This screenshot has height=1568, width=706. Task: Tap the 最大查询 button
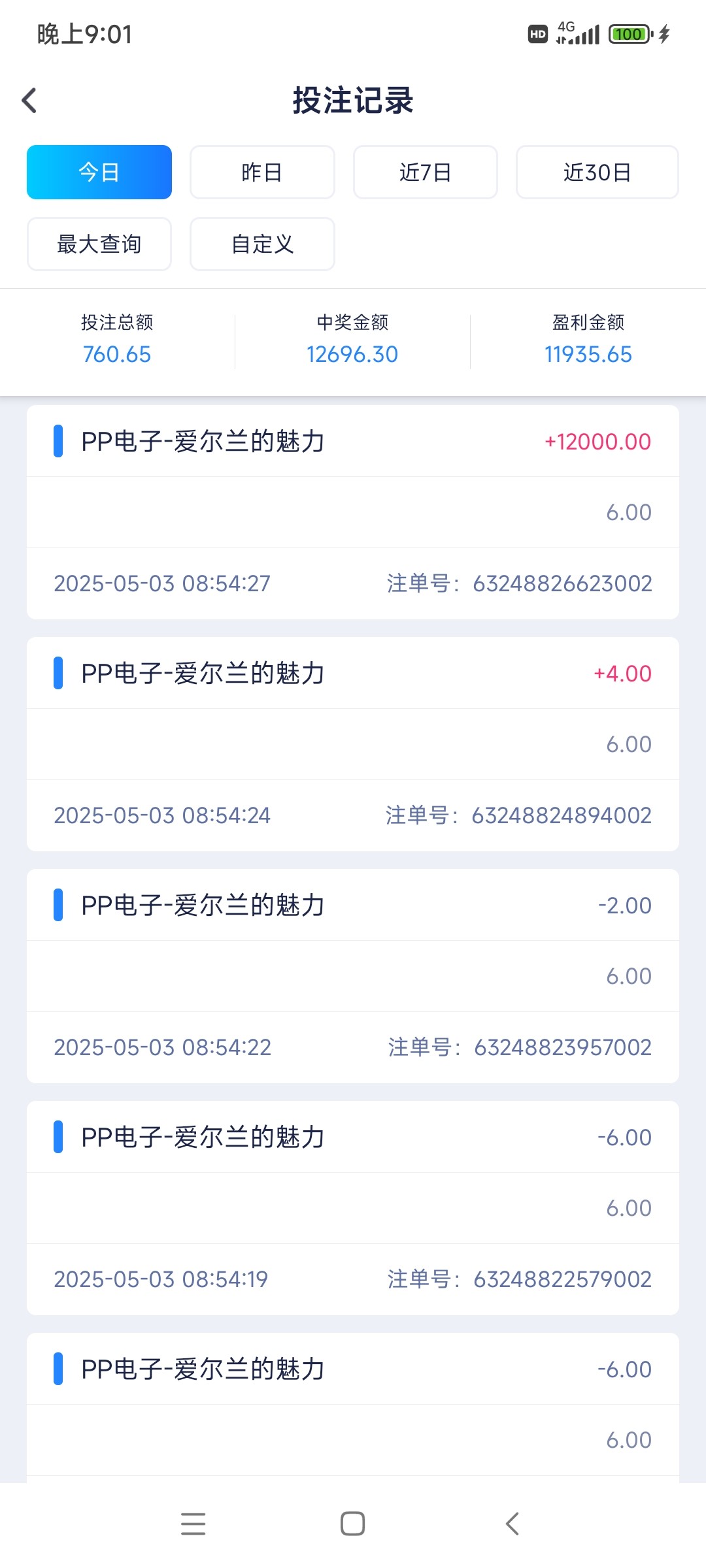point(99,244)
